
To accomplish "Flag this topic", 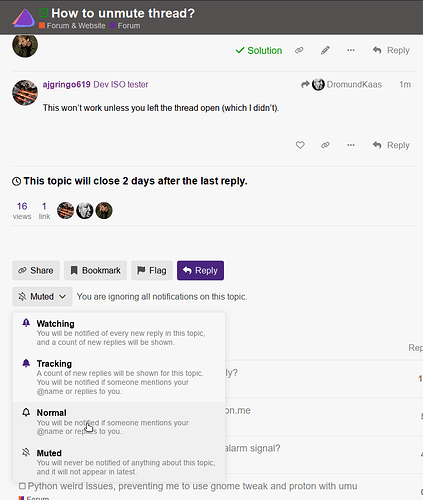I will (x=152, y=270).
